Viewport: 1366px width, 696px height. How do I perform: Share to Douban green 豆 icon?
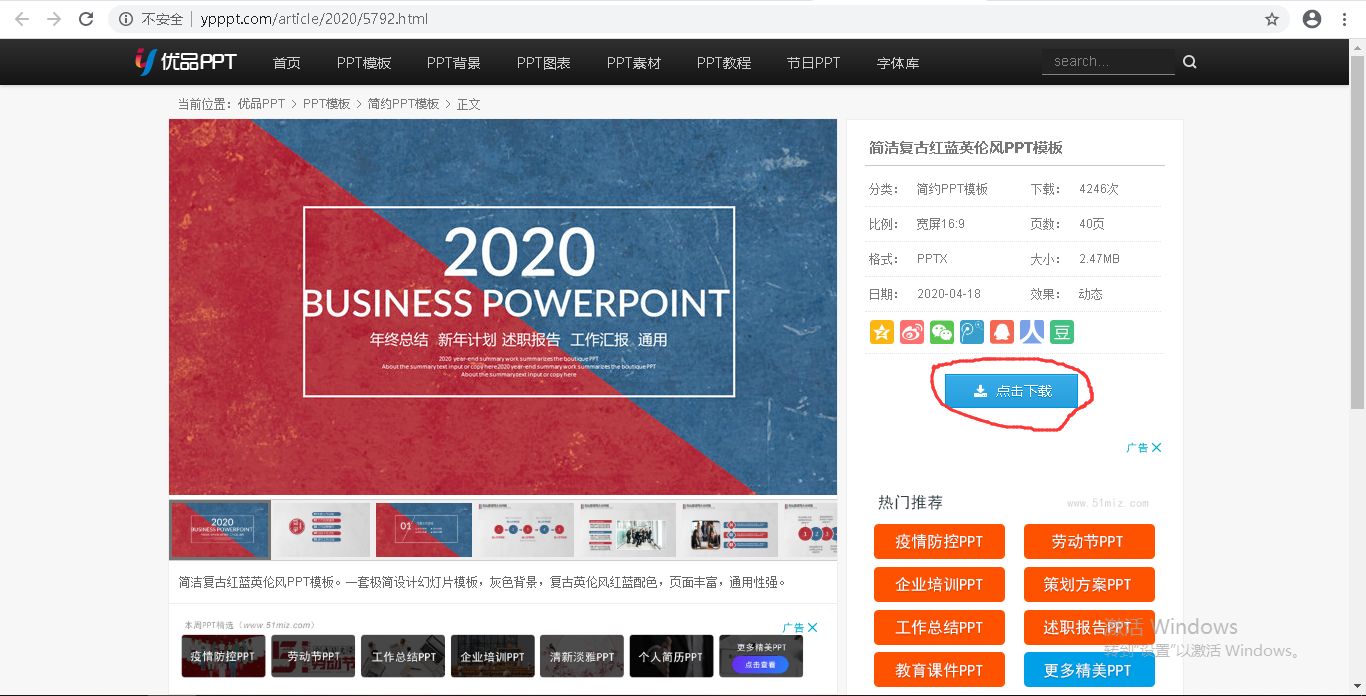(1061, 332)
